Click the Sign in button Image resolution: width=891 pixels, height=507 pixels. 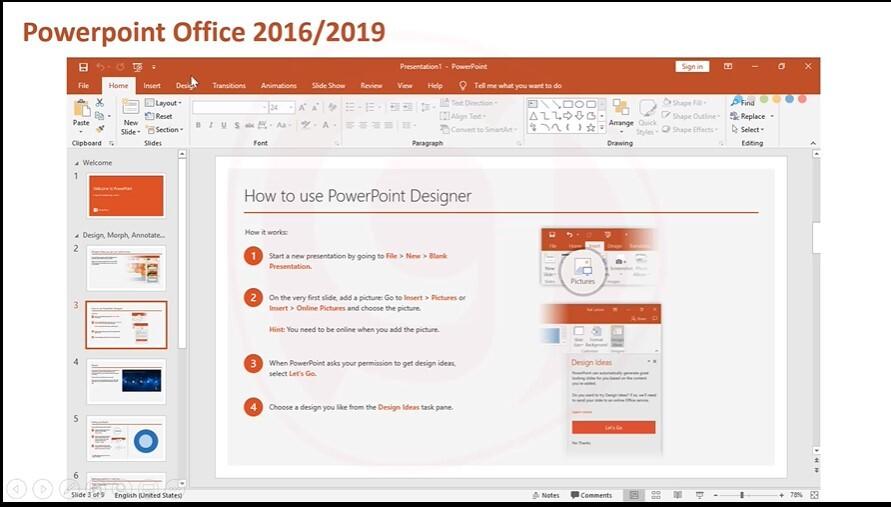(692, 67)
